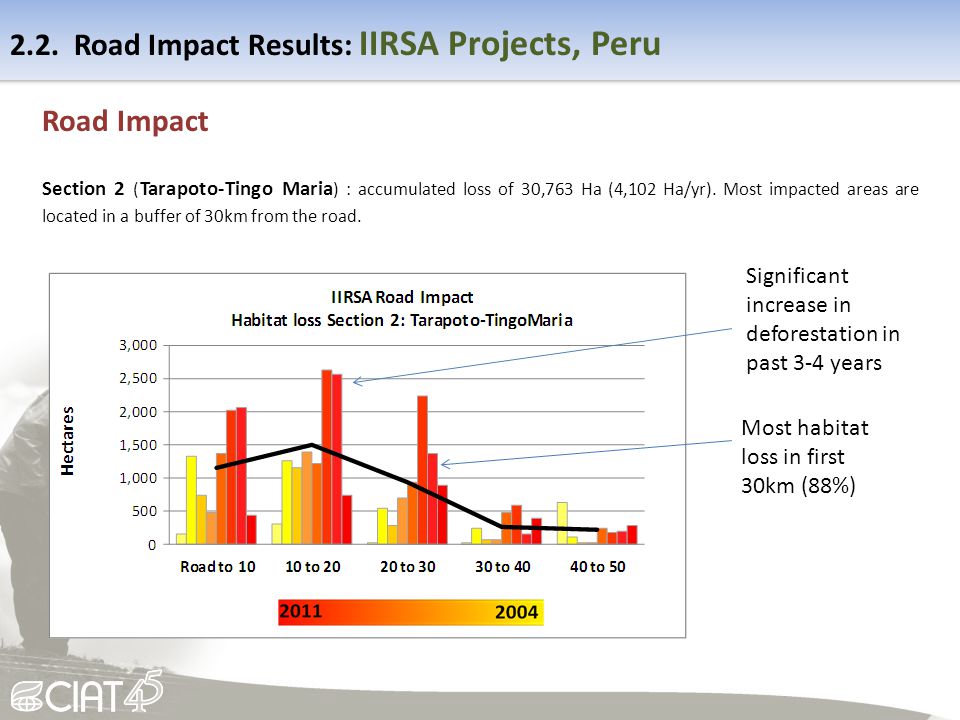Click the 'Section 2' bold text

click(x=83, y=189)
